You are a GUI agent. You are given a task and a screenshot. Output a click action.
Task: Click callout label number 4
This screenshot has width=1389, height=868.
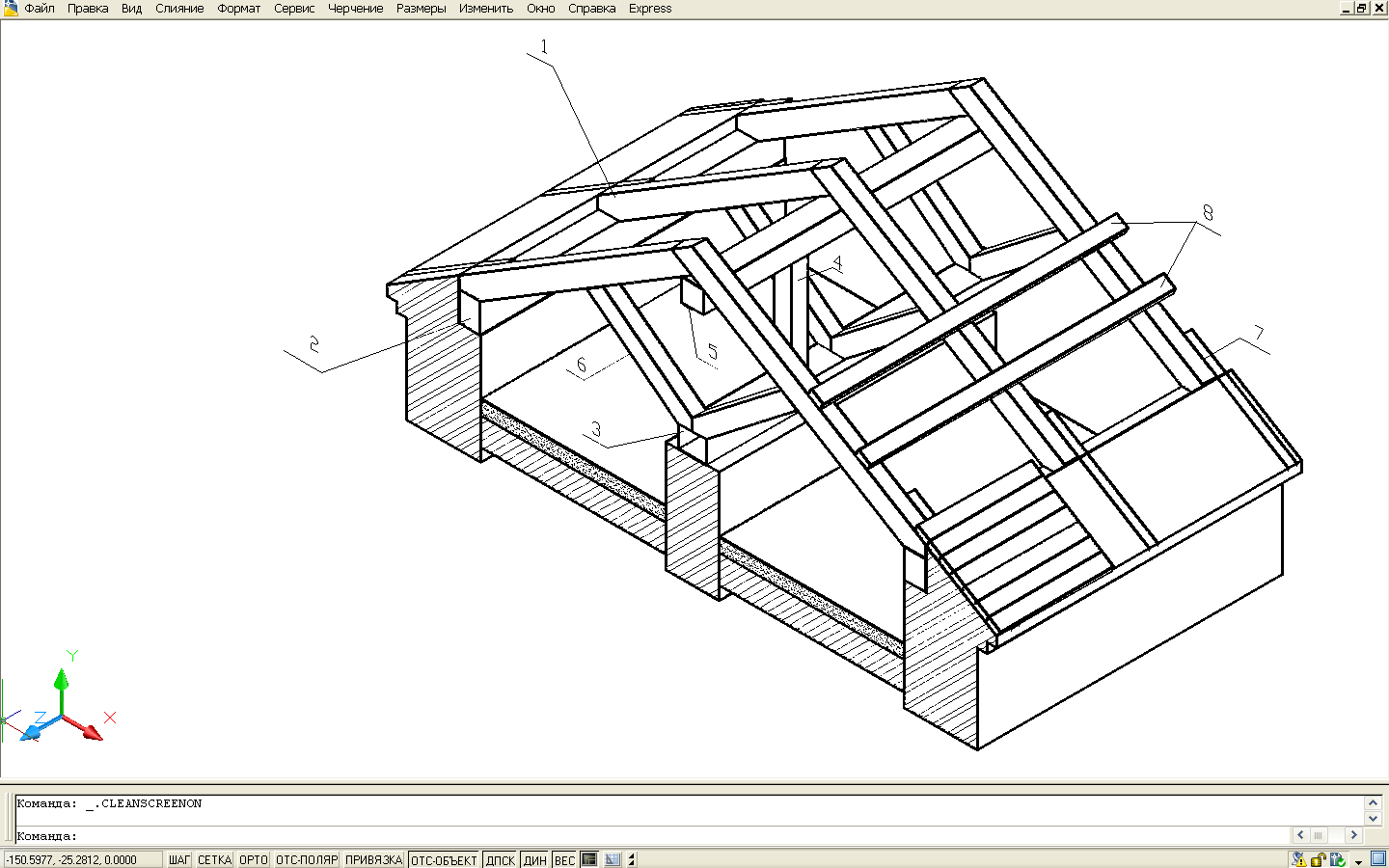pyautogui.click(x=837, y=263)
